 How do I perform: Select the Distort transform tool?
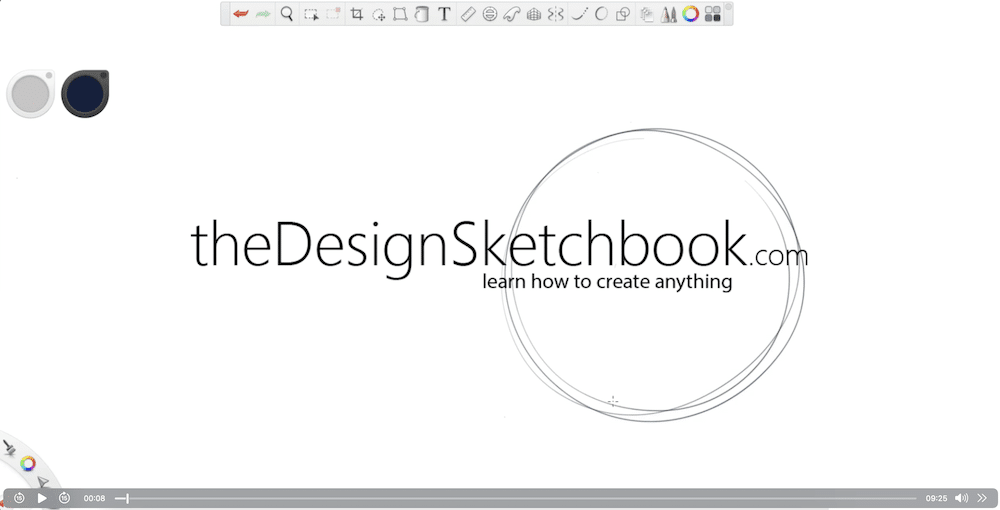click(x=400, y=14)
